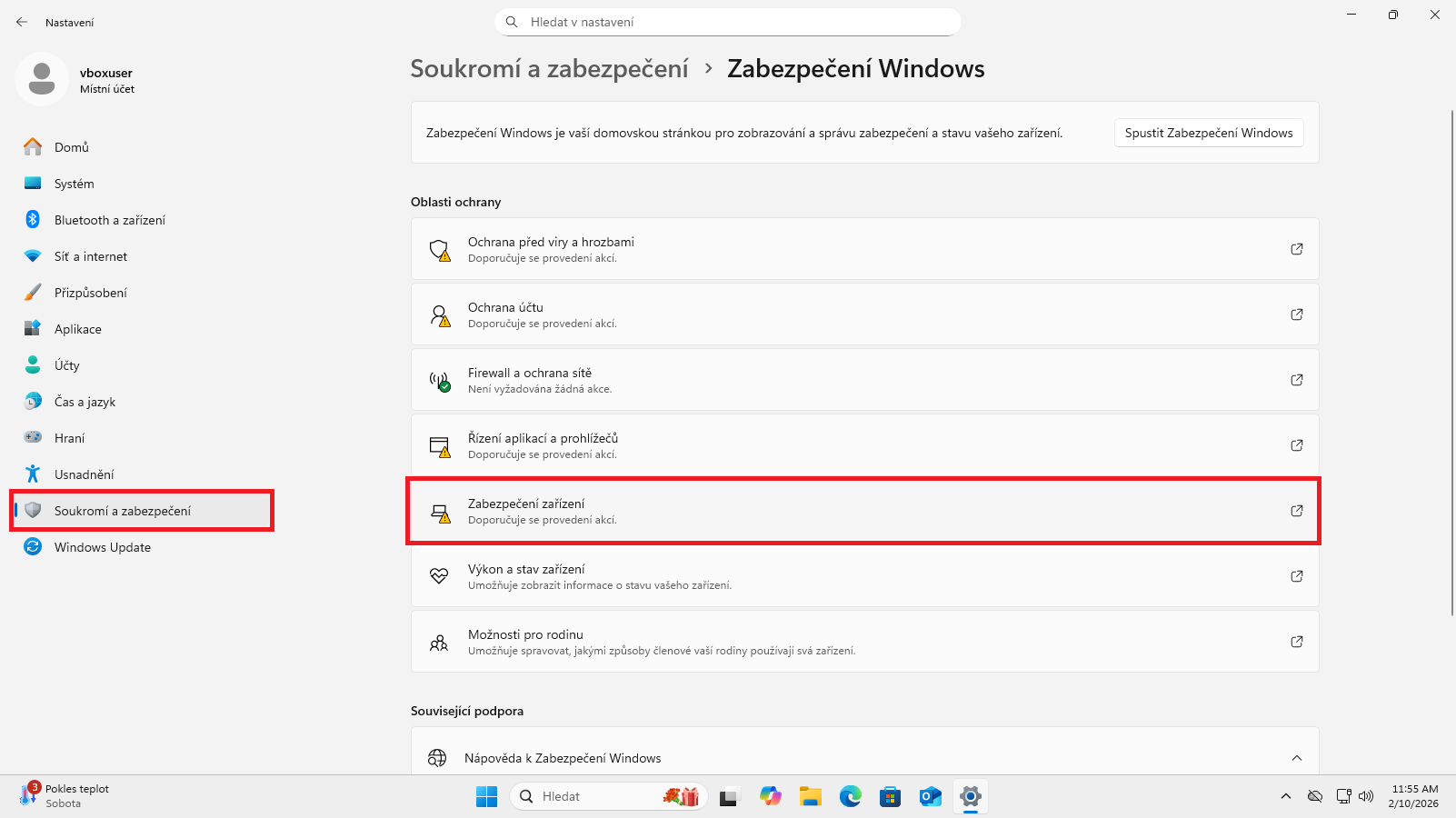Show hidden icons in the system tray
The height and width of the screenshot is (818, 1456).
tap(1285, 796)
